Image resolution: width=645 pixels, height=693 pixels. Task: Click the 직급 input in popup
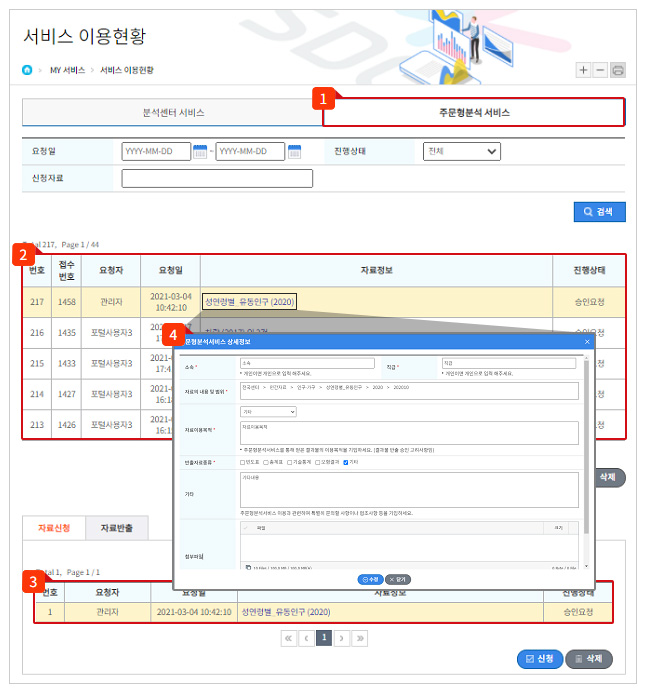click(509, 363)
